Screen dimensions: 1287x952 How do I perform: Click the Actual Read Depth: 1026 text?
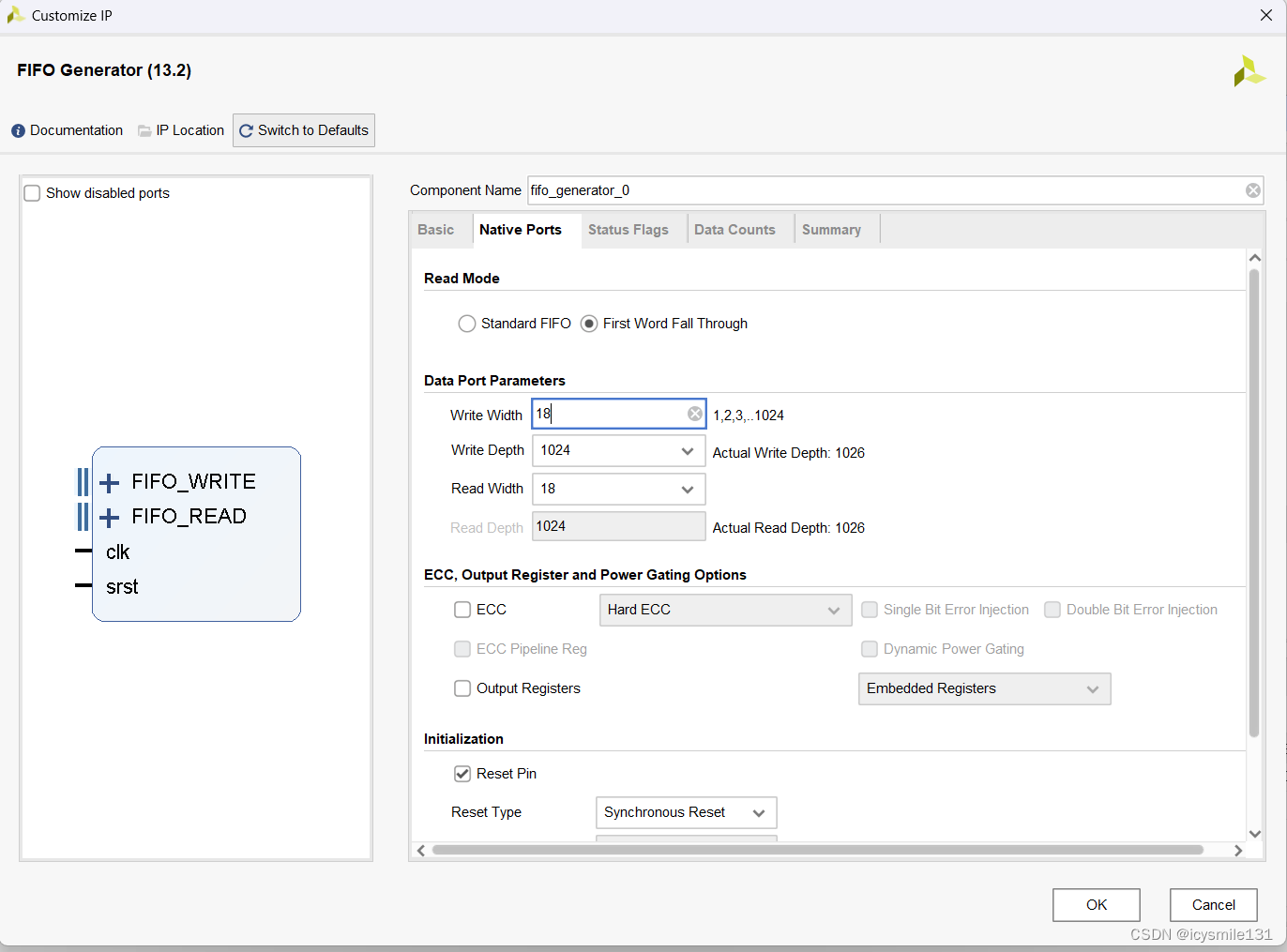(x=789, y=528)
